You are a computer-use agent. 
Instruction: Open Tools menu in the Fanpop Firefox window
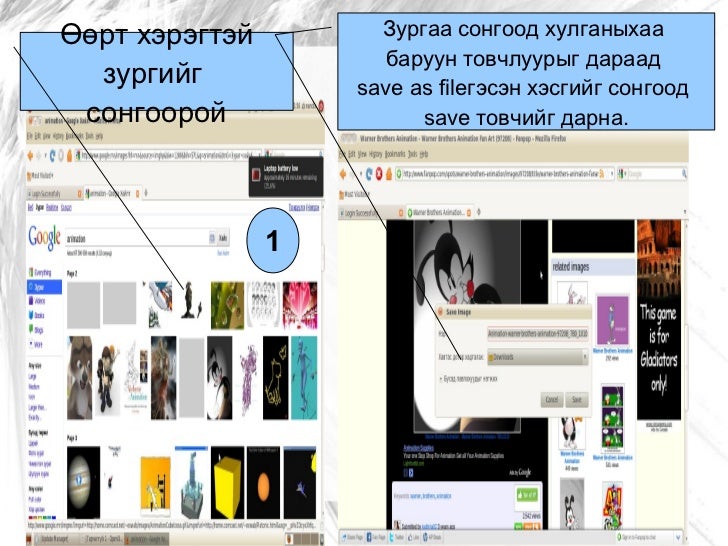pos(412,154)
